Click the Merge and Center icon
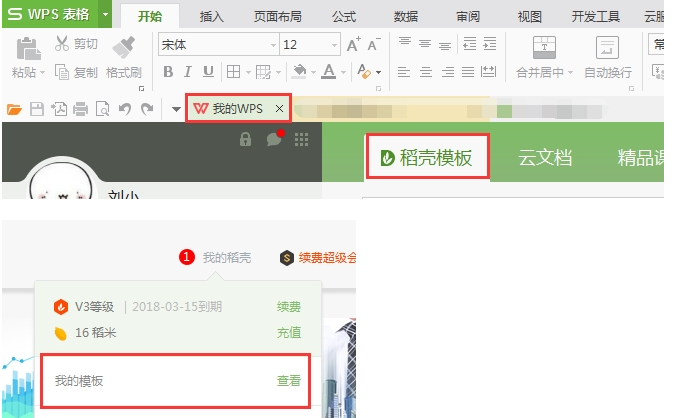This screenshot has width=679, height=418. (x=544, y=47)
